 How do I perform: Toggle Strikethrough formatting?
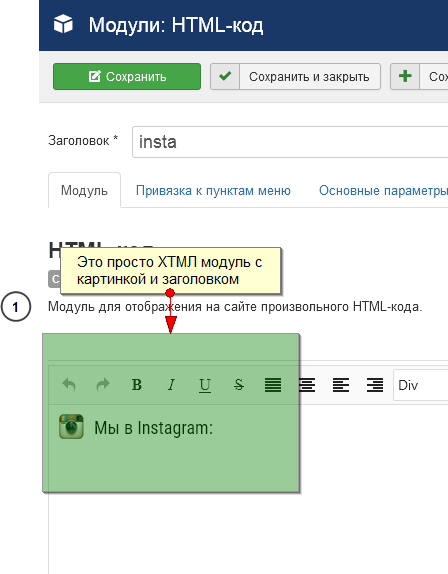pyautogui.click(x=239, y=385)
